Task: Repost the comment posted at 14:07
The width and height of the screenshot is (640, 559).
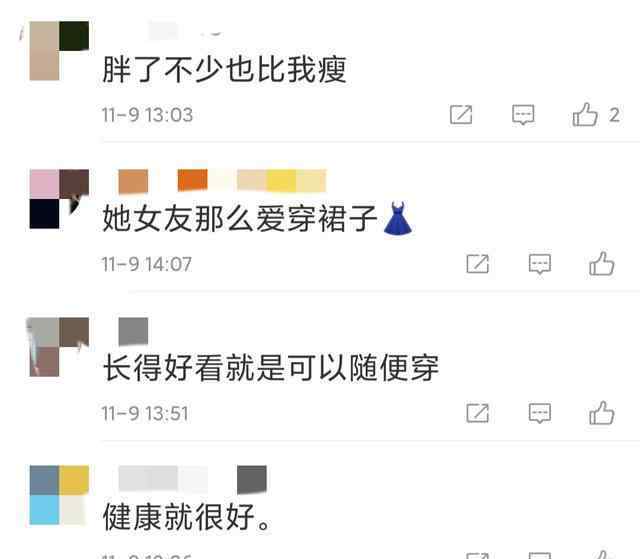Action: (478, 264)
